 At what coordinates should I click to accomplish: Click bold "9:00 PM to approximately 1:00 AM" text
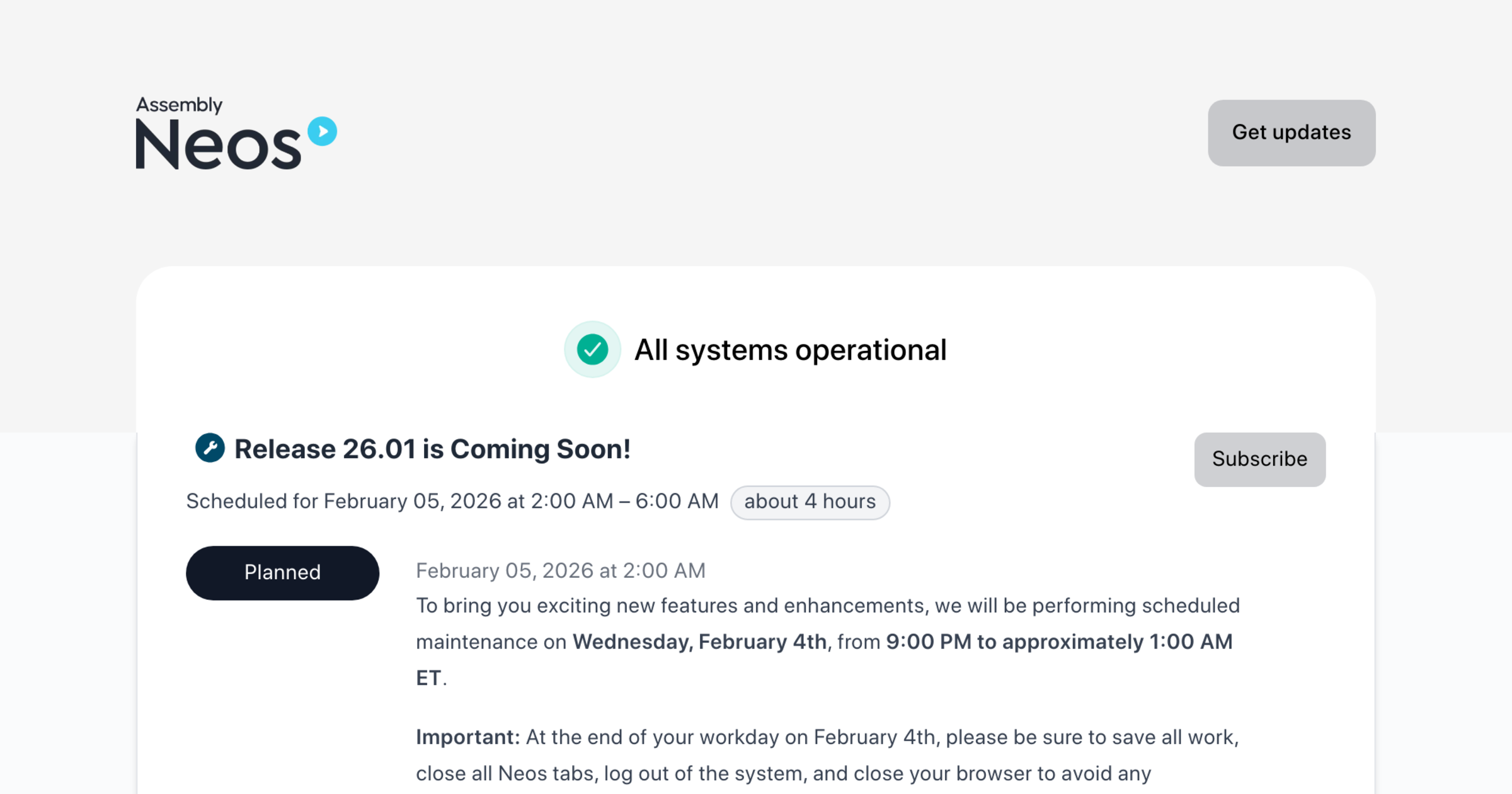1058,642
